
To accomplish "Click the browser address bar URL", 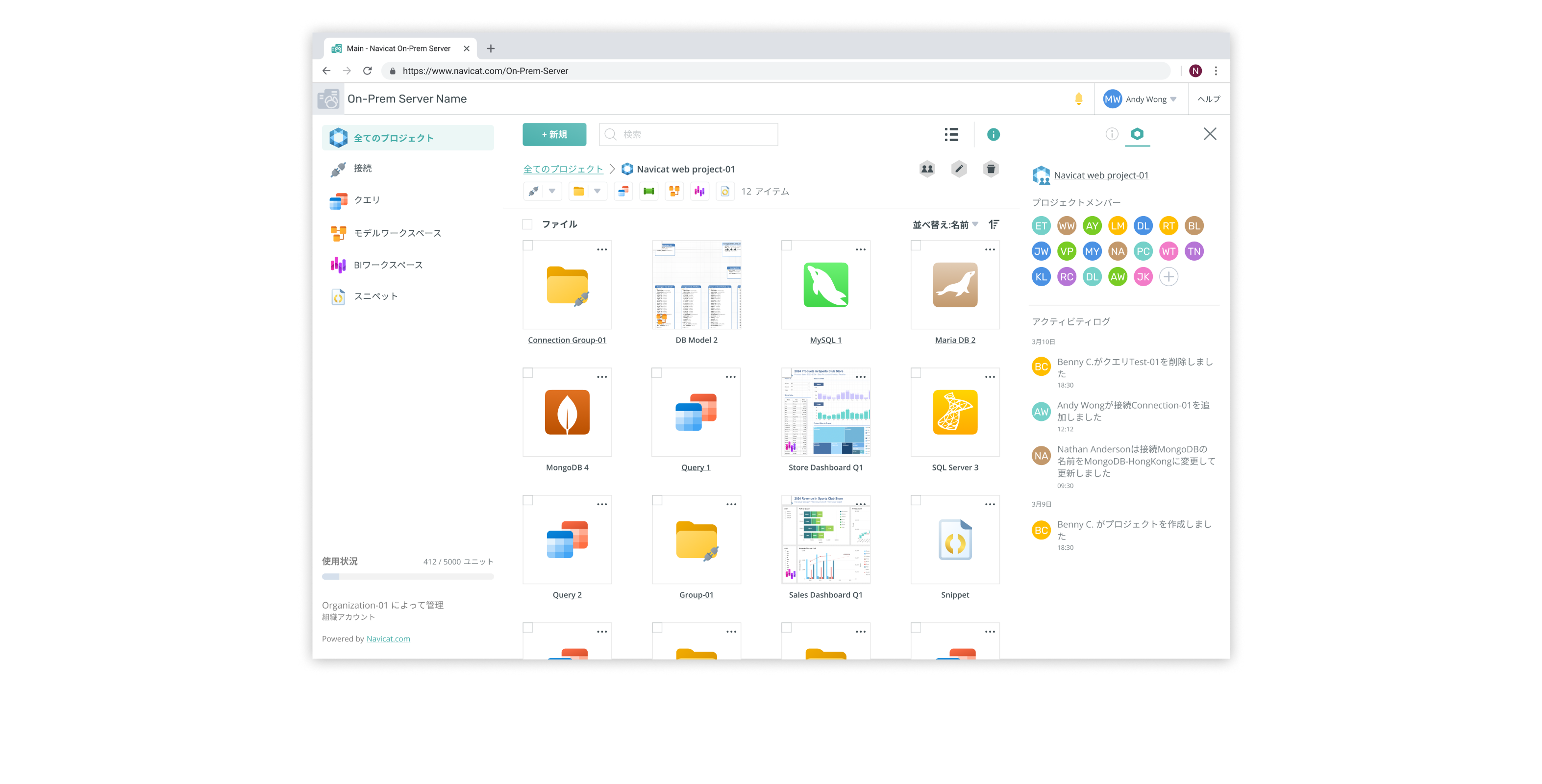I will point(485,71).
